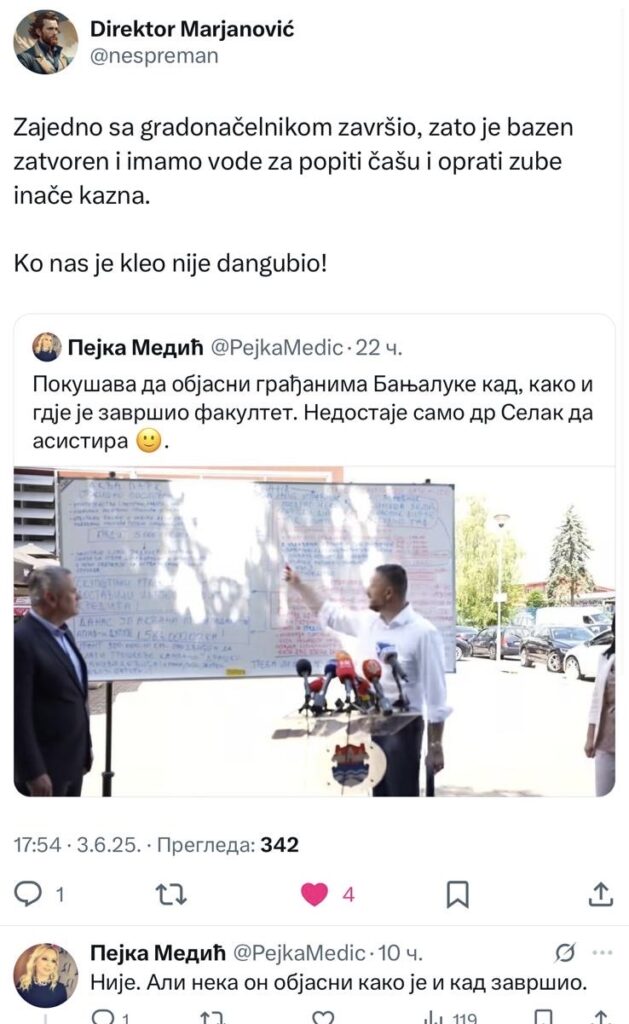The height and width of the screenshot is (1024, 629).
Task: Open the reply icon under the main tweet
Action: (28, 893)
